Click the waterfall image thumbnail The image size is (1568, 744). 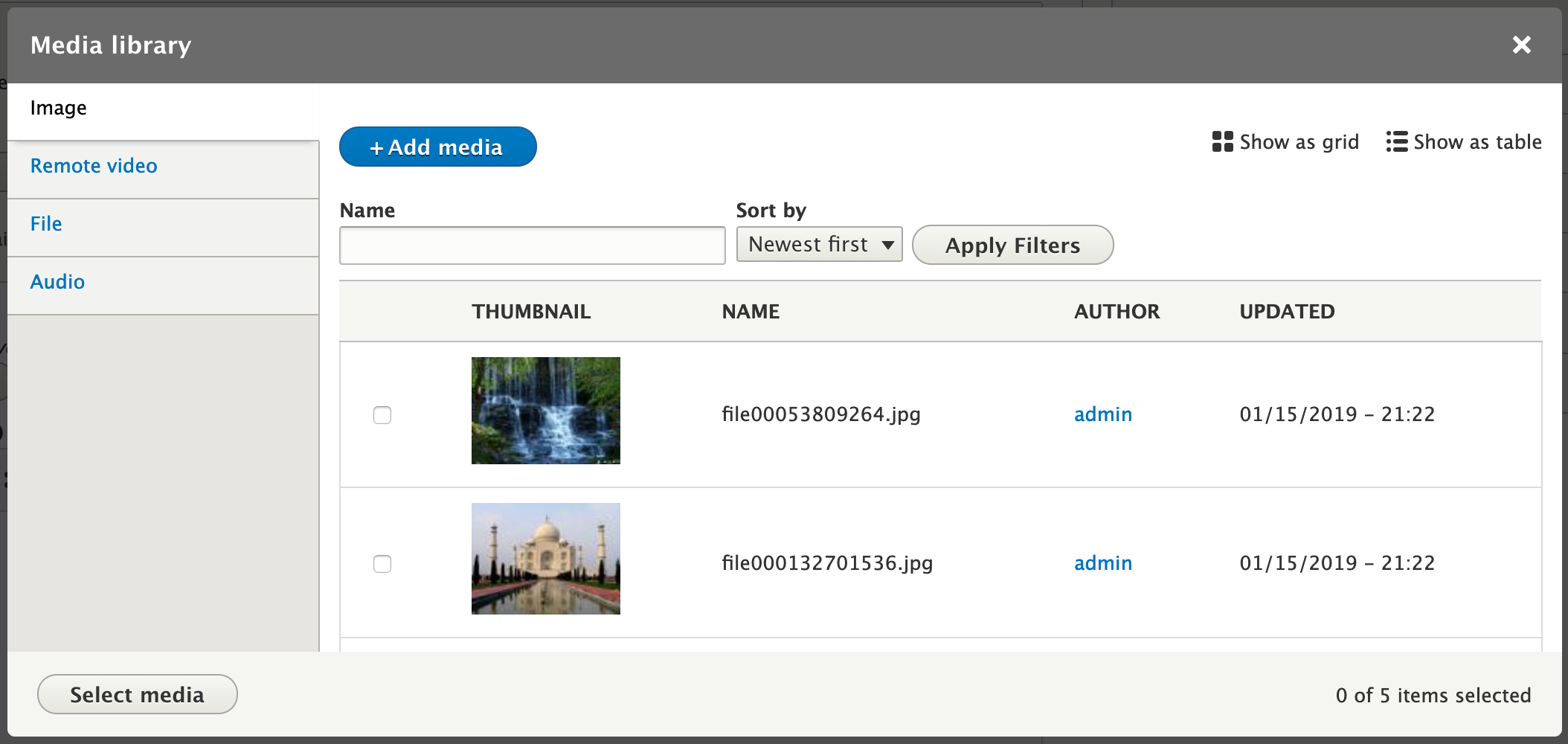point(545,411)
